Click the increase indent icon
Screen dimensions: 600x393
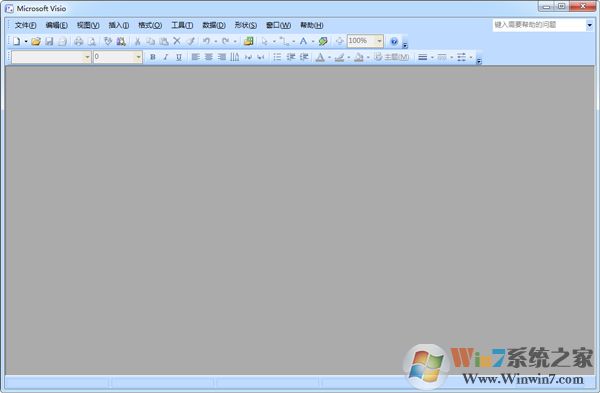click(x=304, y=57)
